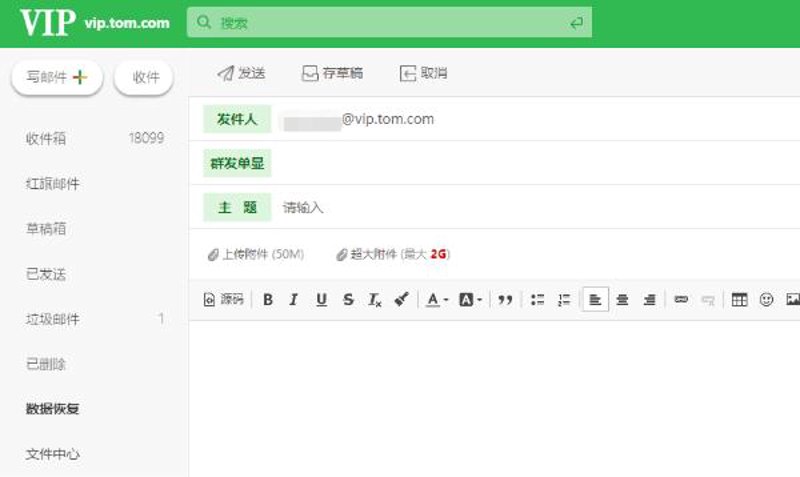Click the sender address @vip.tom.com
The width and height of the screenshot is (800, 477).
click(x=388, y=119)
